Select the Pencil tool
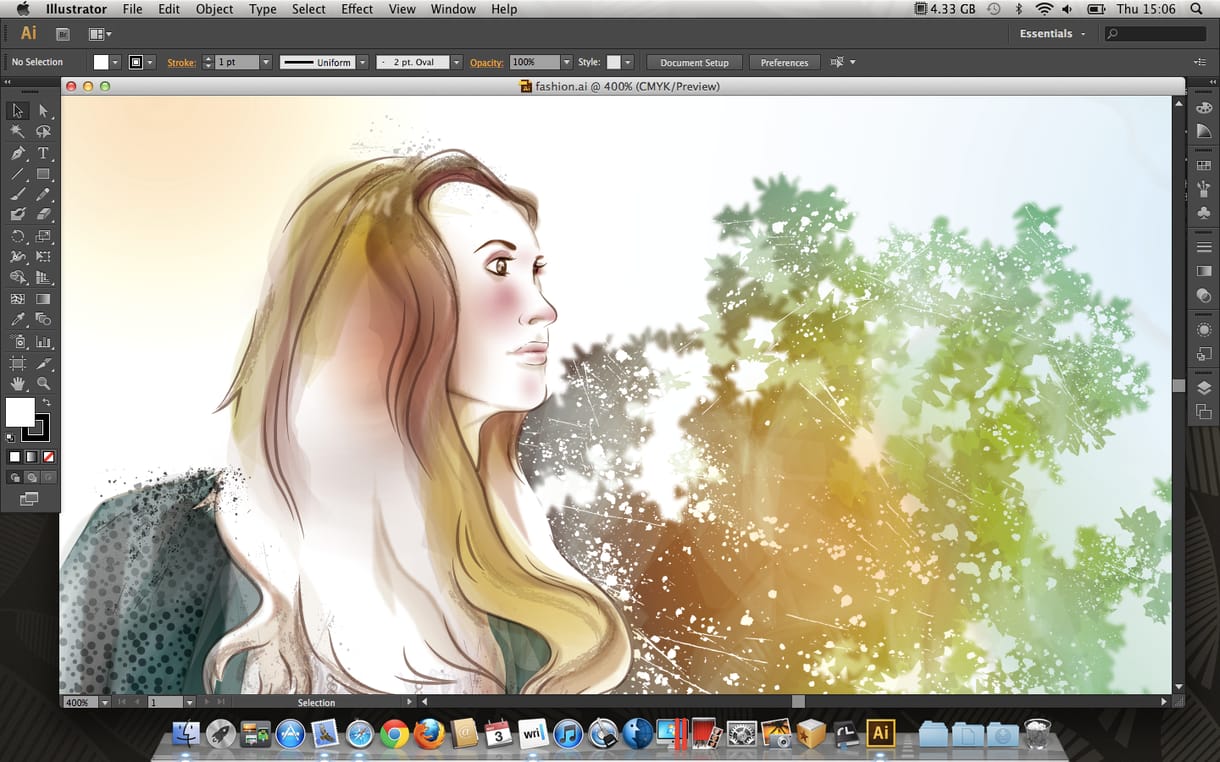Screen dimensions: 1220x762 click(43, 195)
